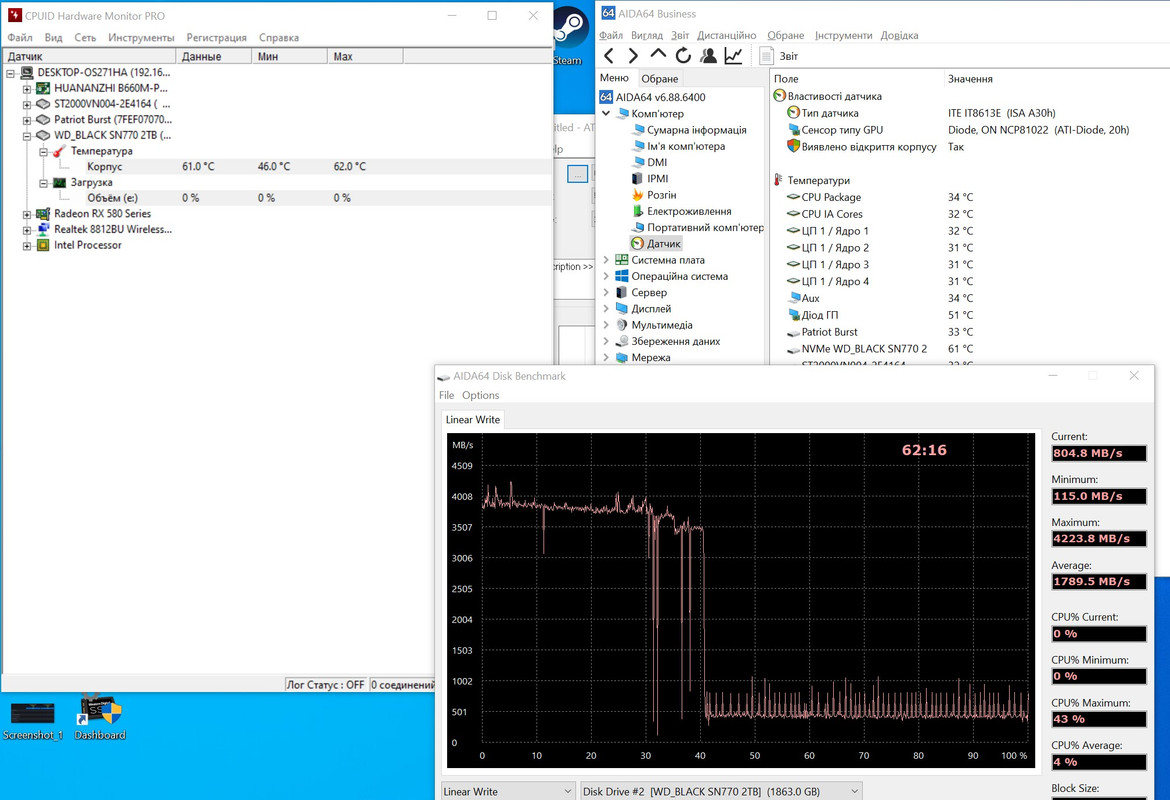The width and height of the screenshot is (1170, 800).
Task: Click Steam desktop shortcut icon
Action: pyautogui.click(x=570, y=36)
